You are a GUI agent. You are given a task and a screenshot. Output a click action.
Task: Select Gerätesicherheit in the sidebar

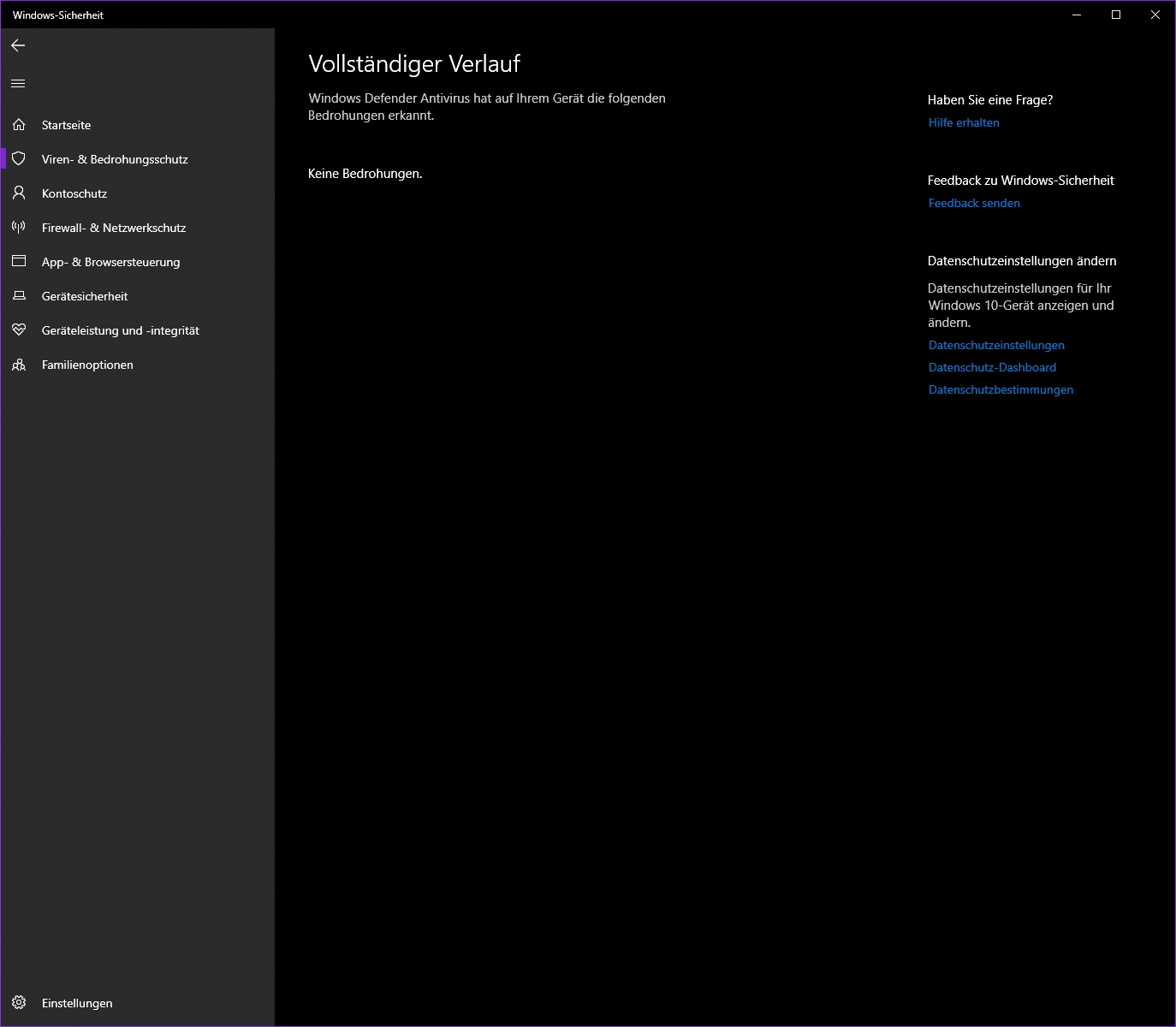[137, 296]
